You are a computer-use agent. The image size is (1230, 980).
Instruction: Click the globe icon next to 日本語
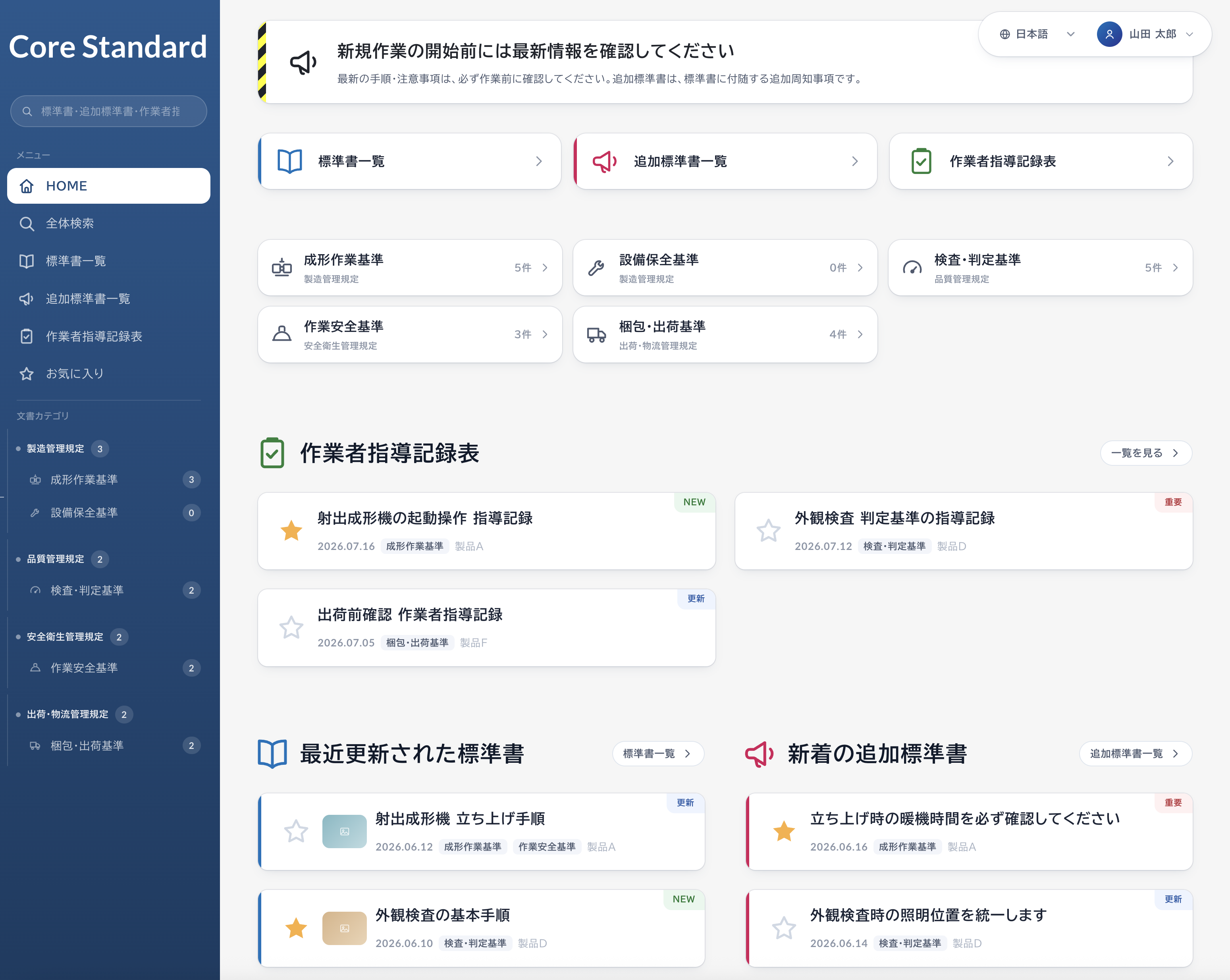(1004, 34)
